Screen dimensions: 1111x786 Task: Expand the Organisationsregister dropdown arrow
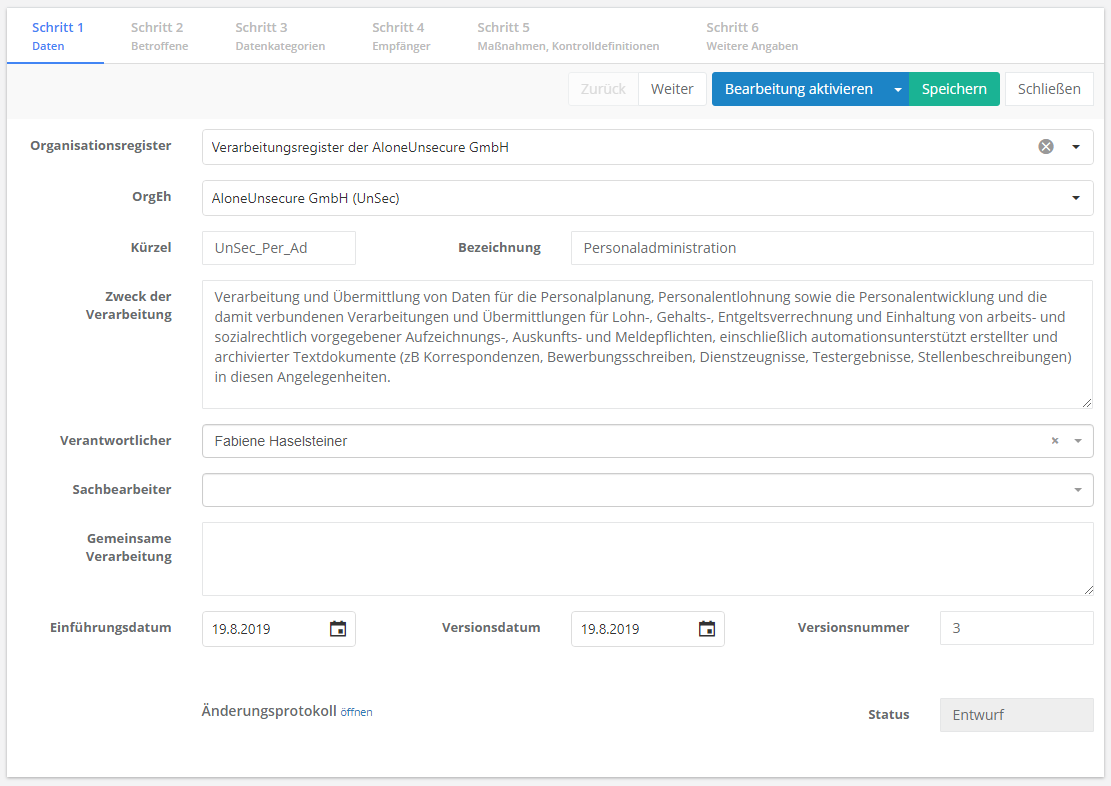pos(1076,147)
